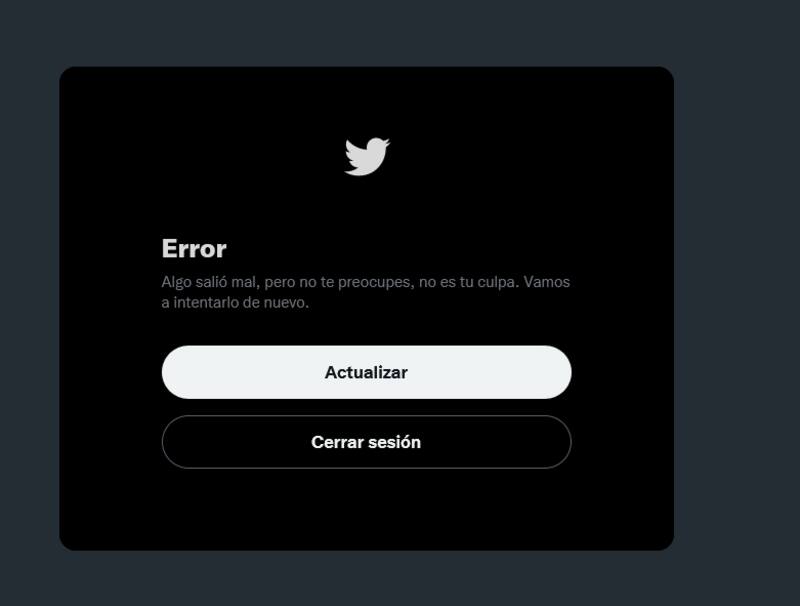800x606 pixels.
Task: Select the Error heading text
Action: 194,249
